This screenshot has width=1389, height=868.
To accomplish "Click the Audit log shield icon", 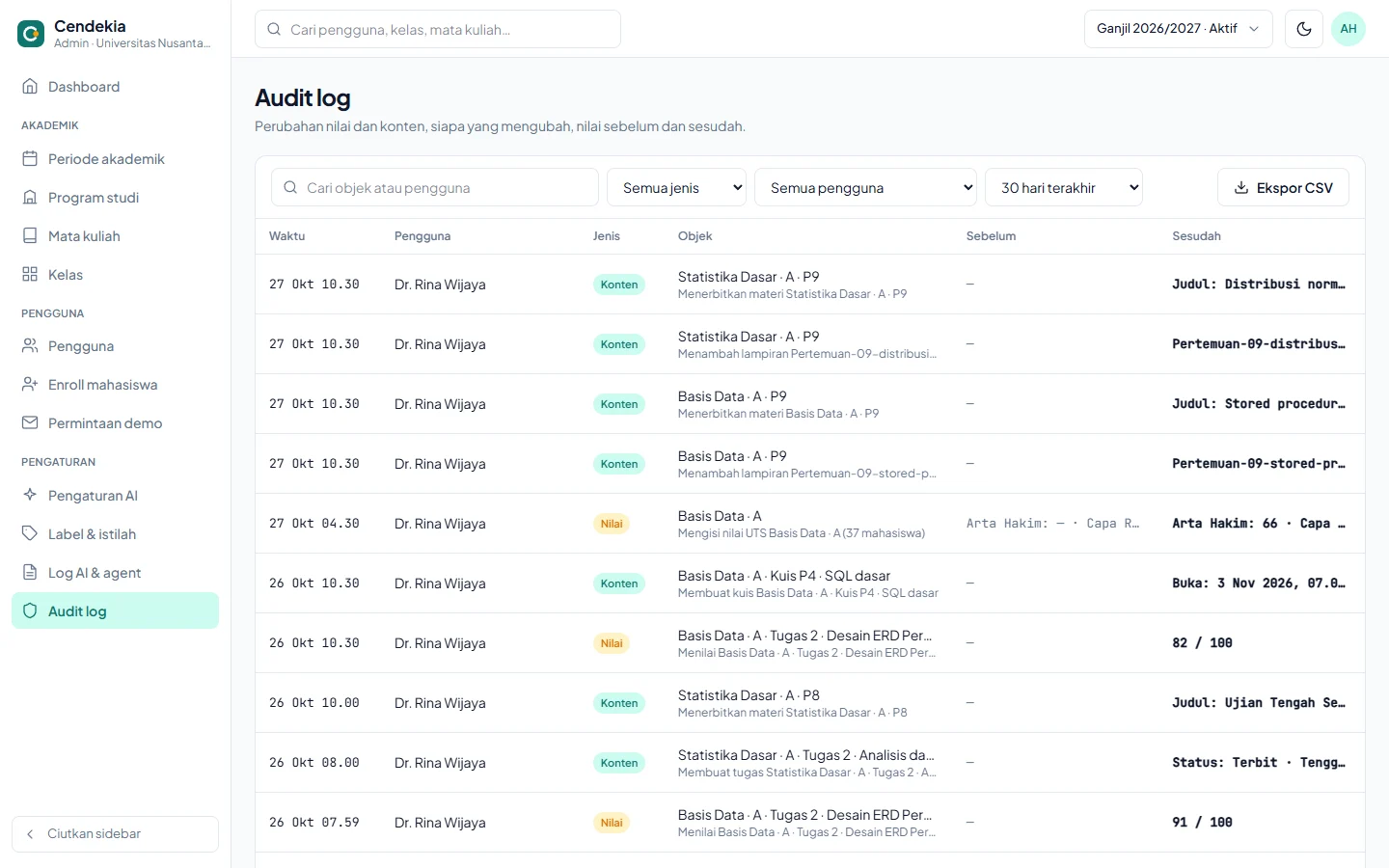I will coord(30,610).
